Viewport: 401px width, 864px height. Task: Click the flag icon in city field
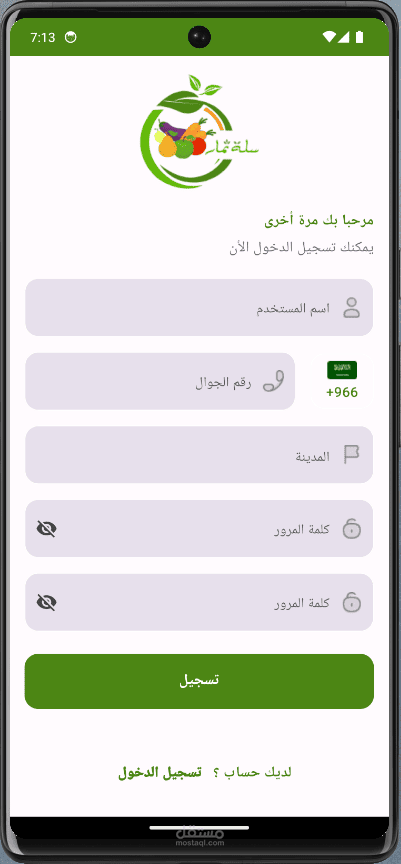[351, 455]
